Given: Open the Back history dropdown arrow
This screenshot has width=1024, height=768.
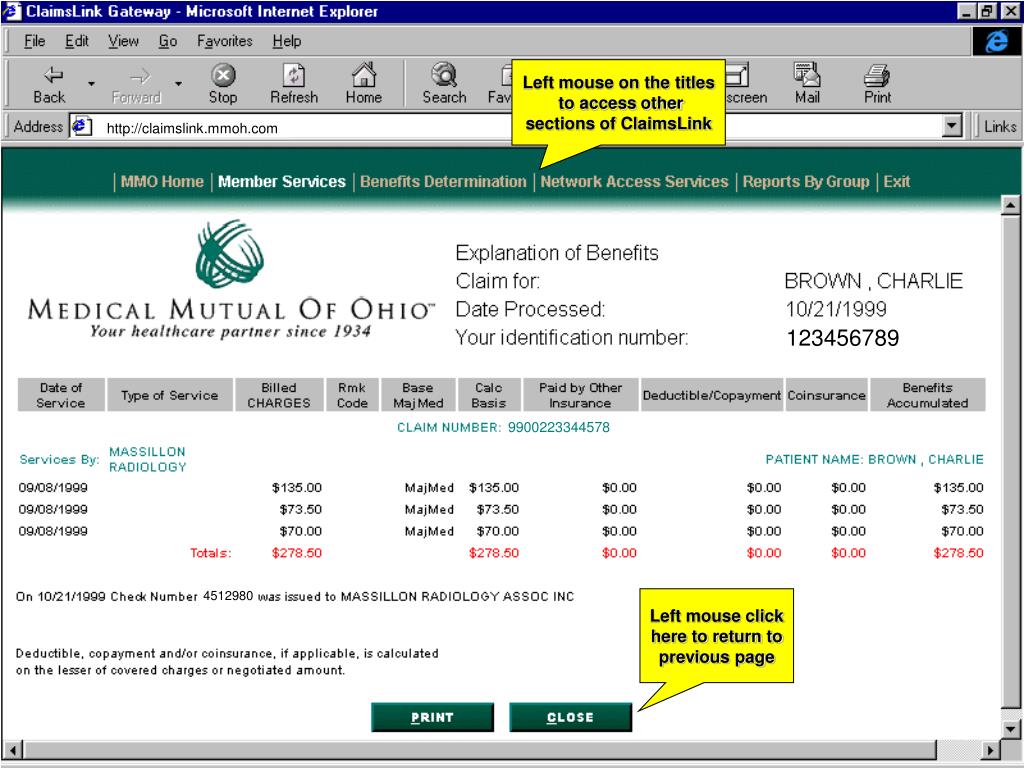Looking at the screenshot, I should point(91,84).
